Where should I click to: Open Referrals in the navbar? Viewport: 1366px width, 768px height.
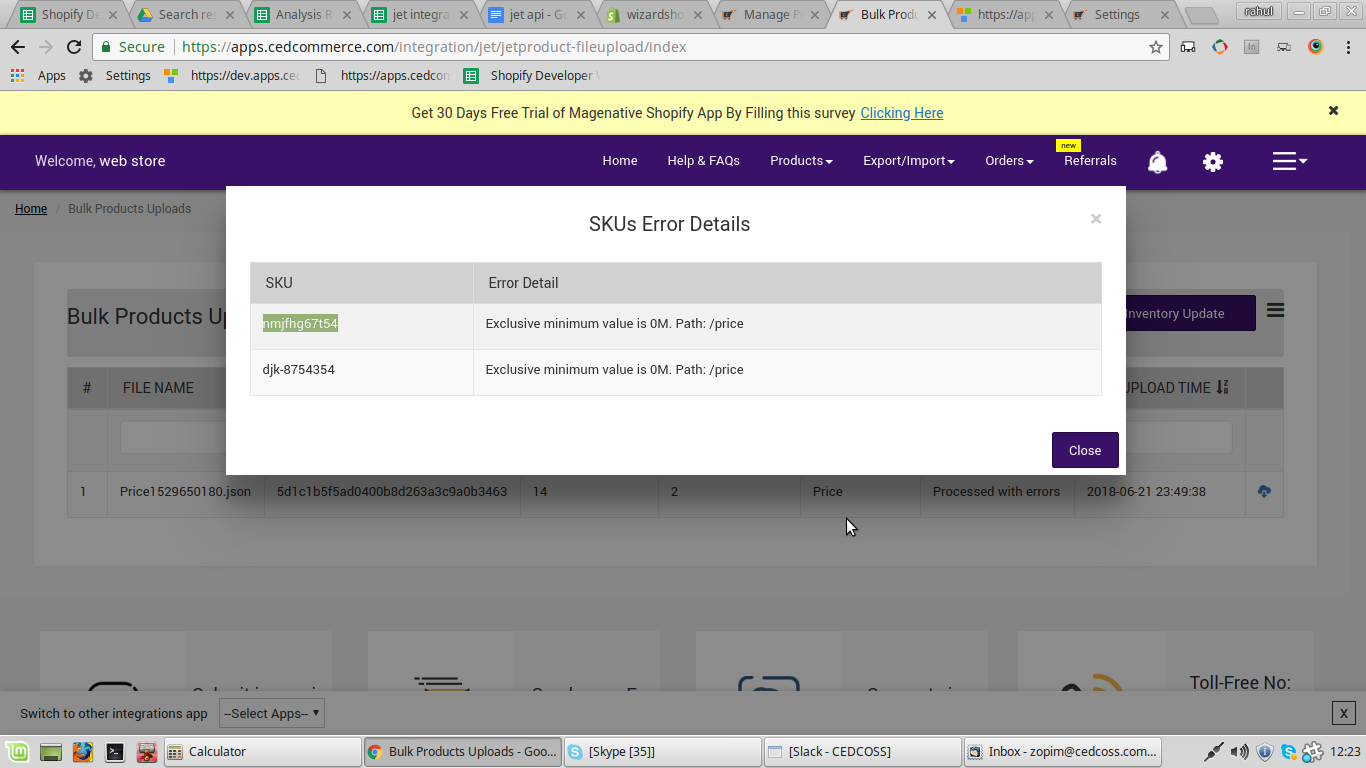(x=1090, y=161)
